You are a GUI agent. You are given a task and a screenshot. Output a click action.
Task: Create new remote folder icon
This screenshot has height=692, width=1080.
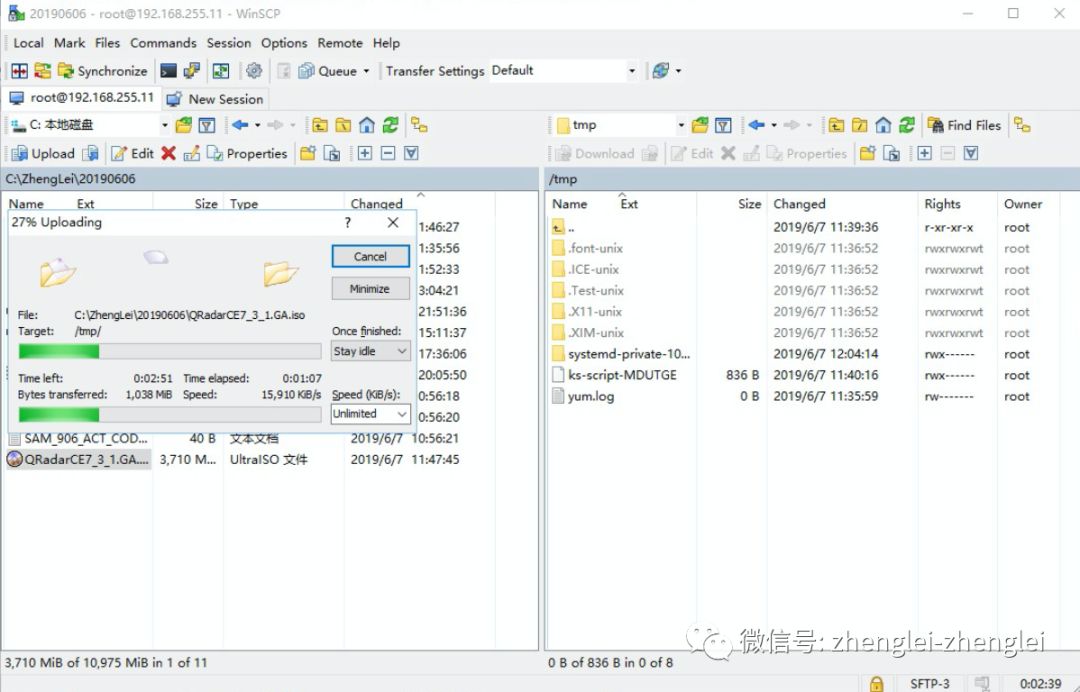868,154
